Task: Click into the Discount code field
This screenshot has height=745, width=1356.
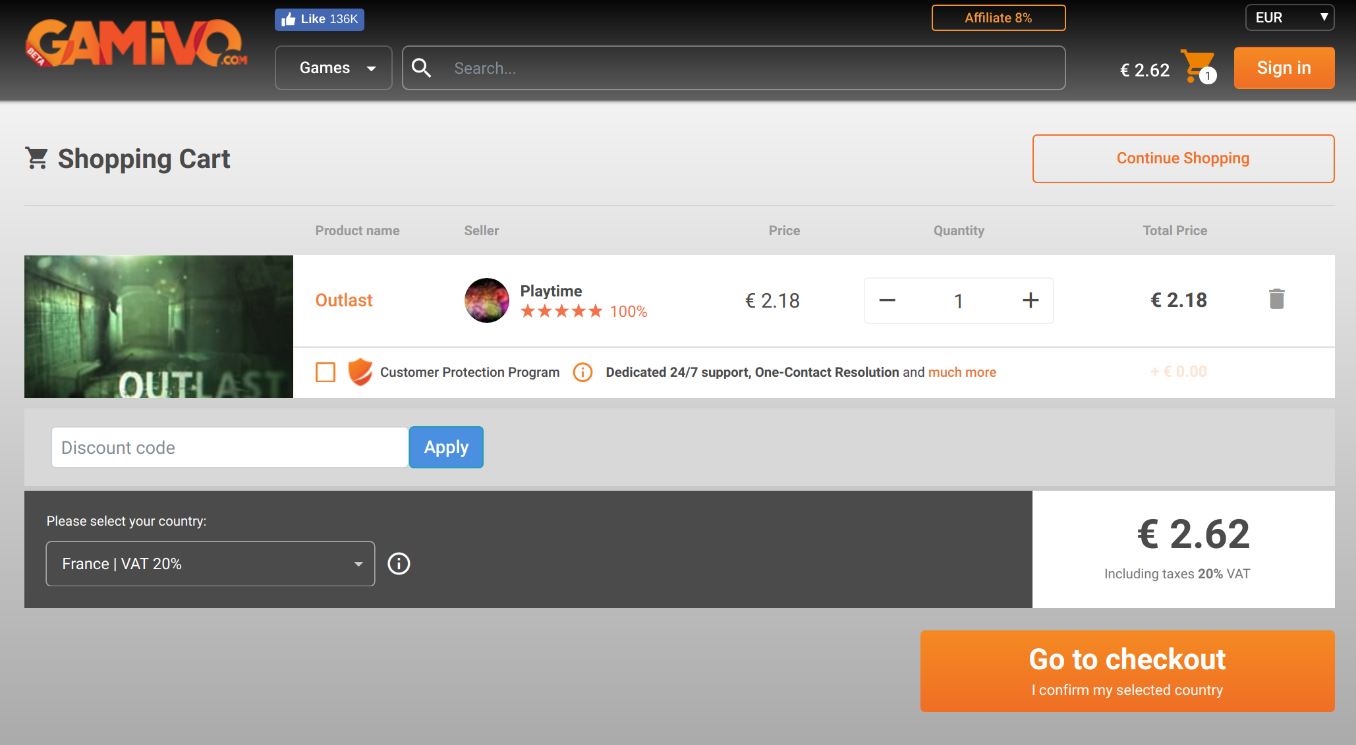Action: 229,448
